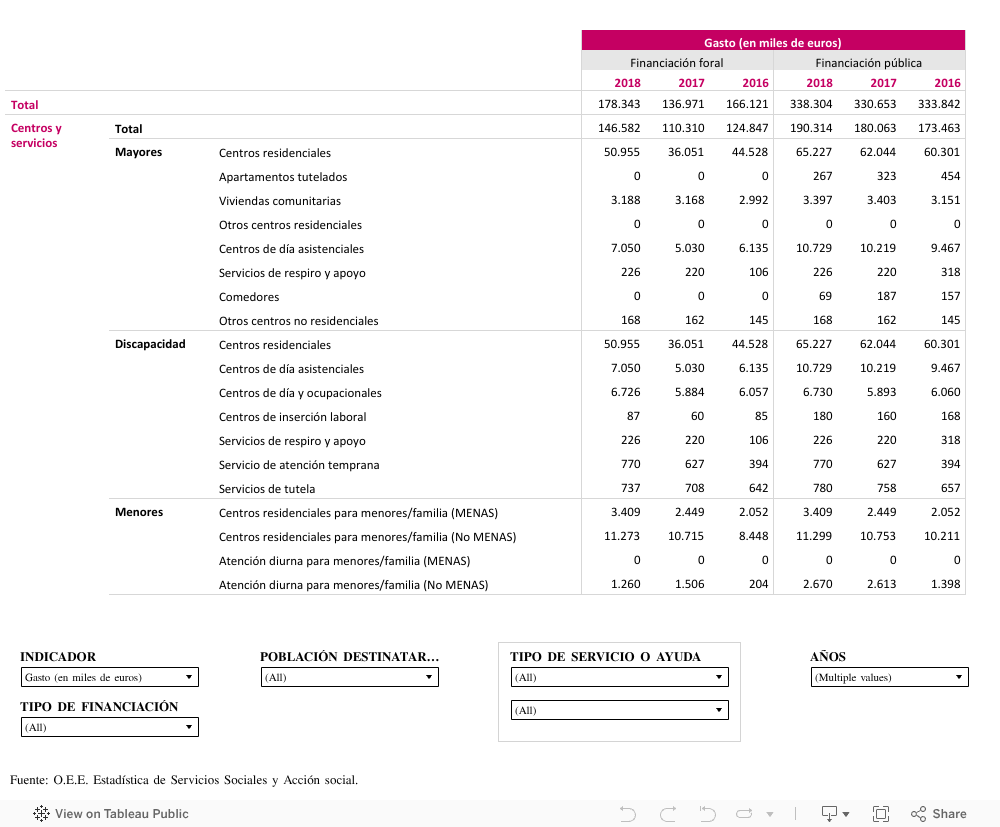Open the AÑOS multiple values dropdown
The height and width of the screenshot is (827, 1000).
(889, 677)
